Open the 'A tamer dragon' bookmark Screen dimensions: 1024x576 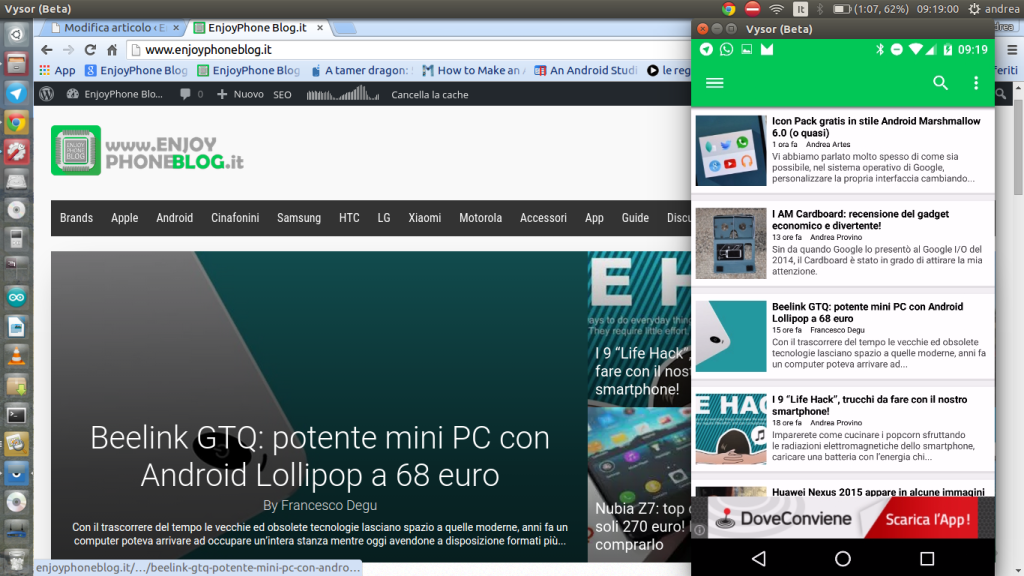click(x=361, y=71)
